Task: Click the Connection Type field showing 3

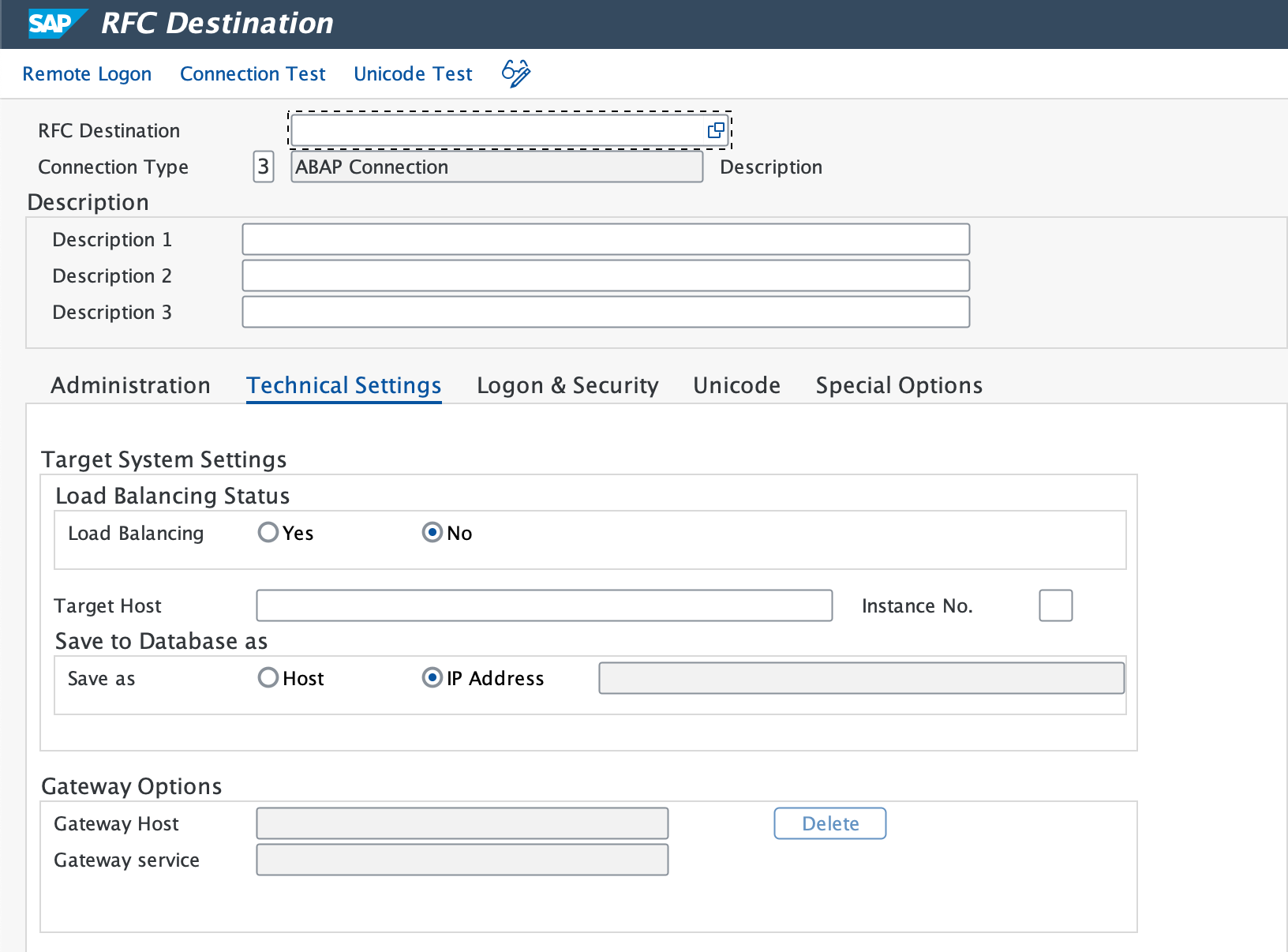Action: pos(263,167)
